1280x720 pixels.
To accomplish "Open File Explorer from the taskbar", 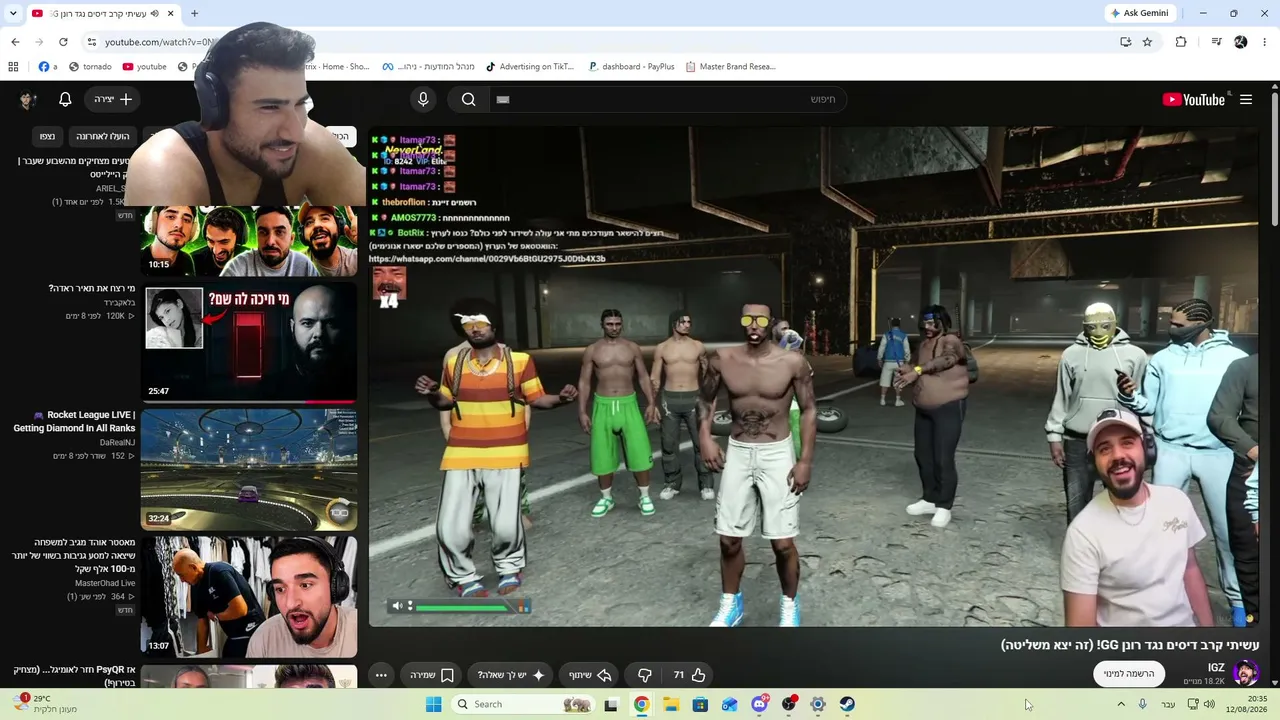I will point(671,704).
